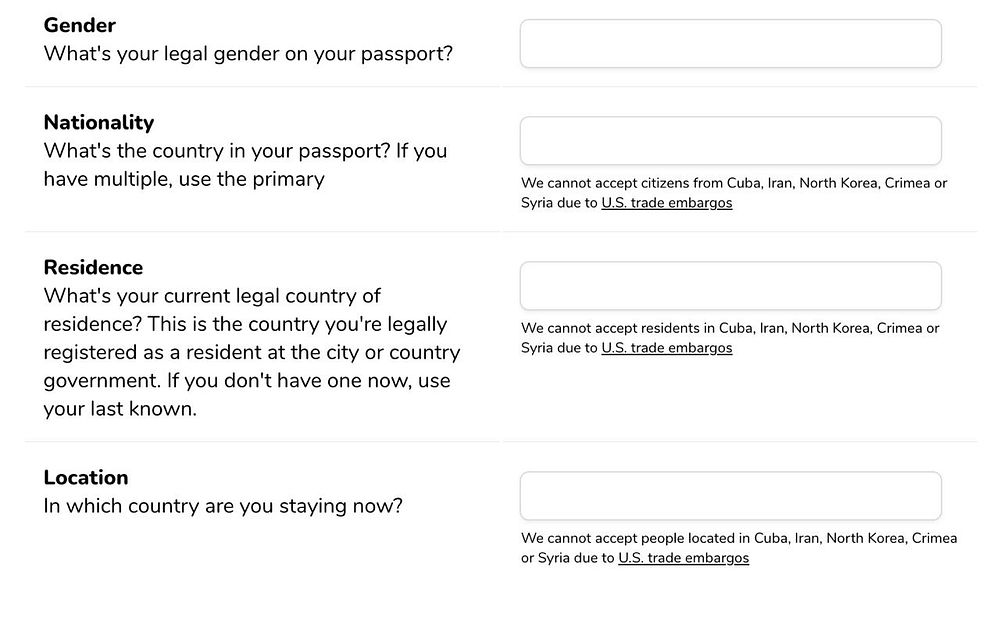Click the bold Nationality heading
Viewport: 1000px width, 617px height.
[x=99, y=122]
